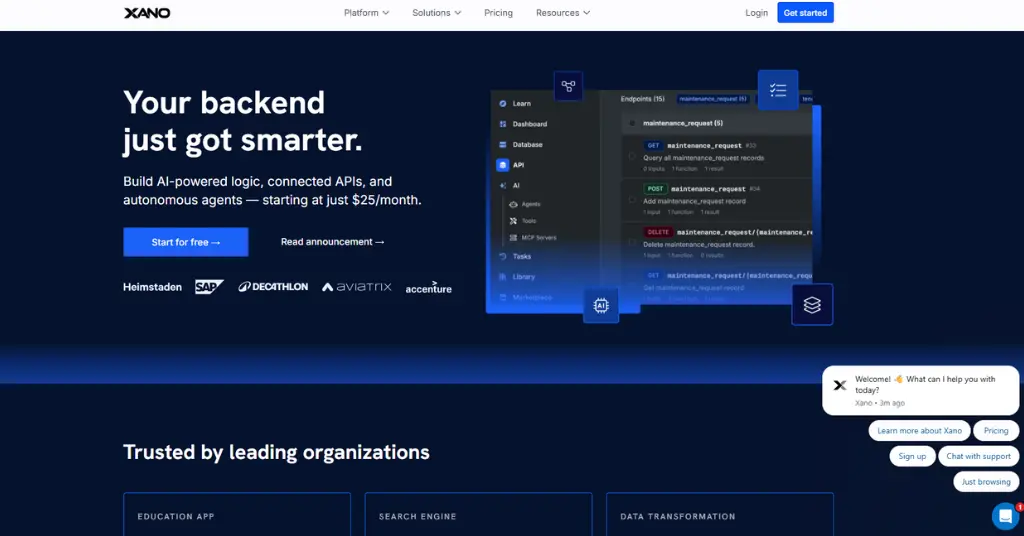
Task: Click 'Trusted by leading organizations' heading
Action: point(276,452)
